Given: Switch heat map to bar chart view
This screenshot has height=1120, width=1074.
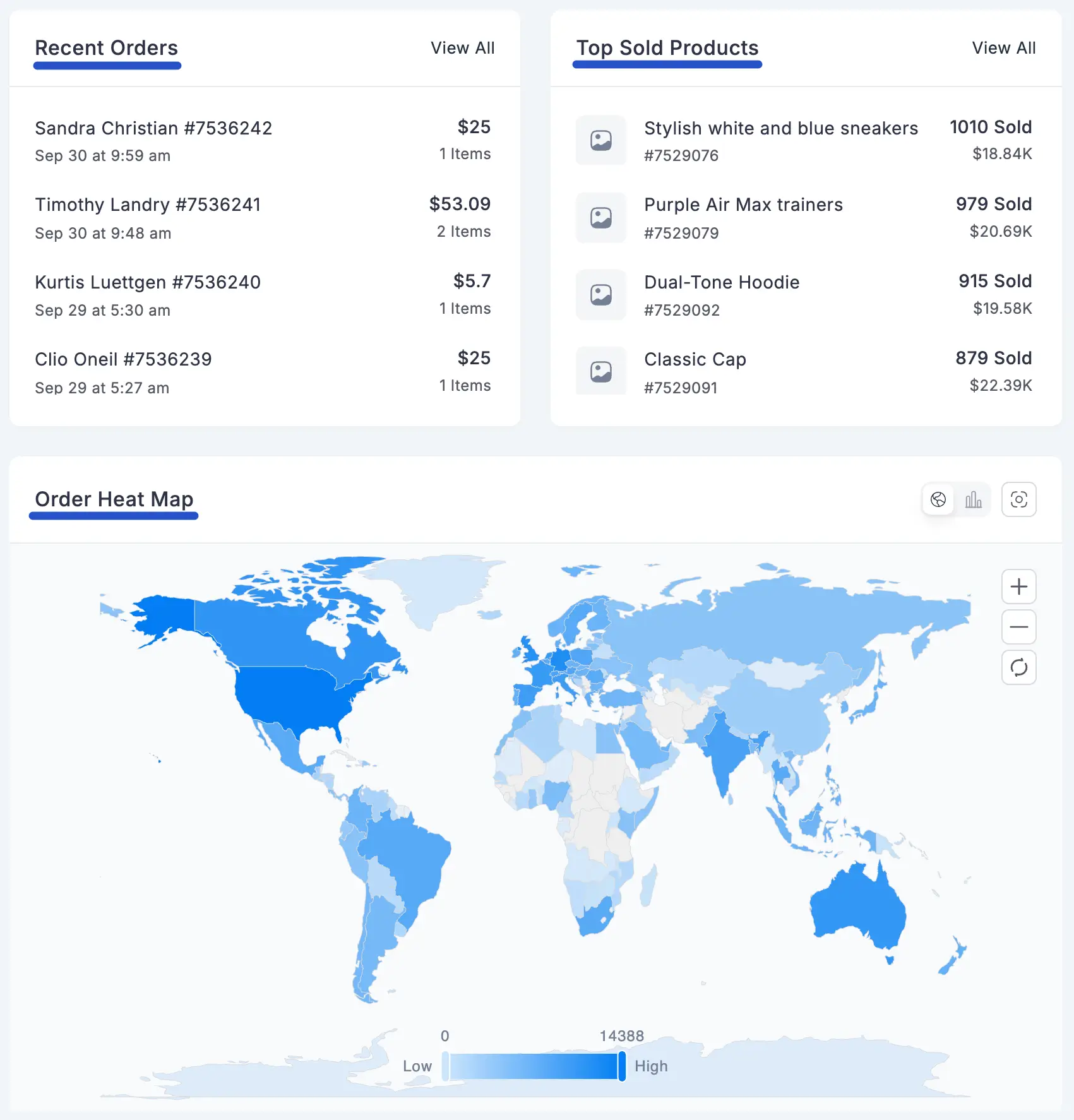Looking at the screenshot, I should pos(974,499).
